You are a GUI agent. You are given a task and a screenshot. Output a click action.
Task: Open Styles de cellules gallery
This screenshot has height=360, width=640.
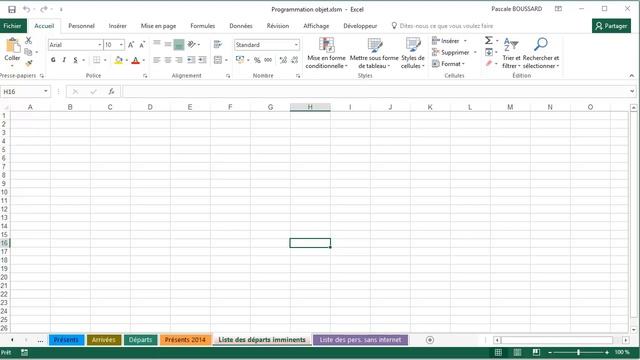coord(413,53)
